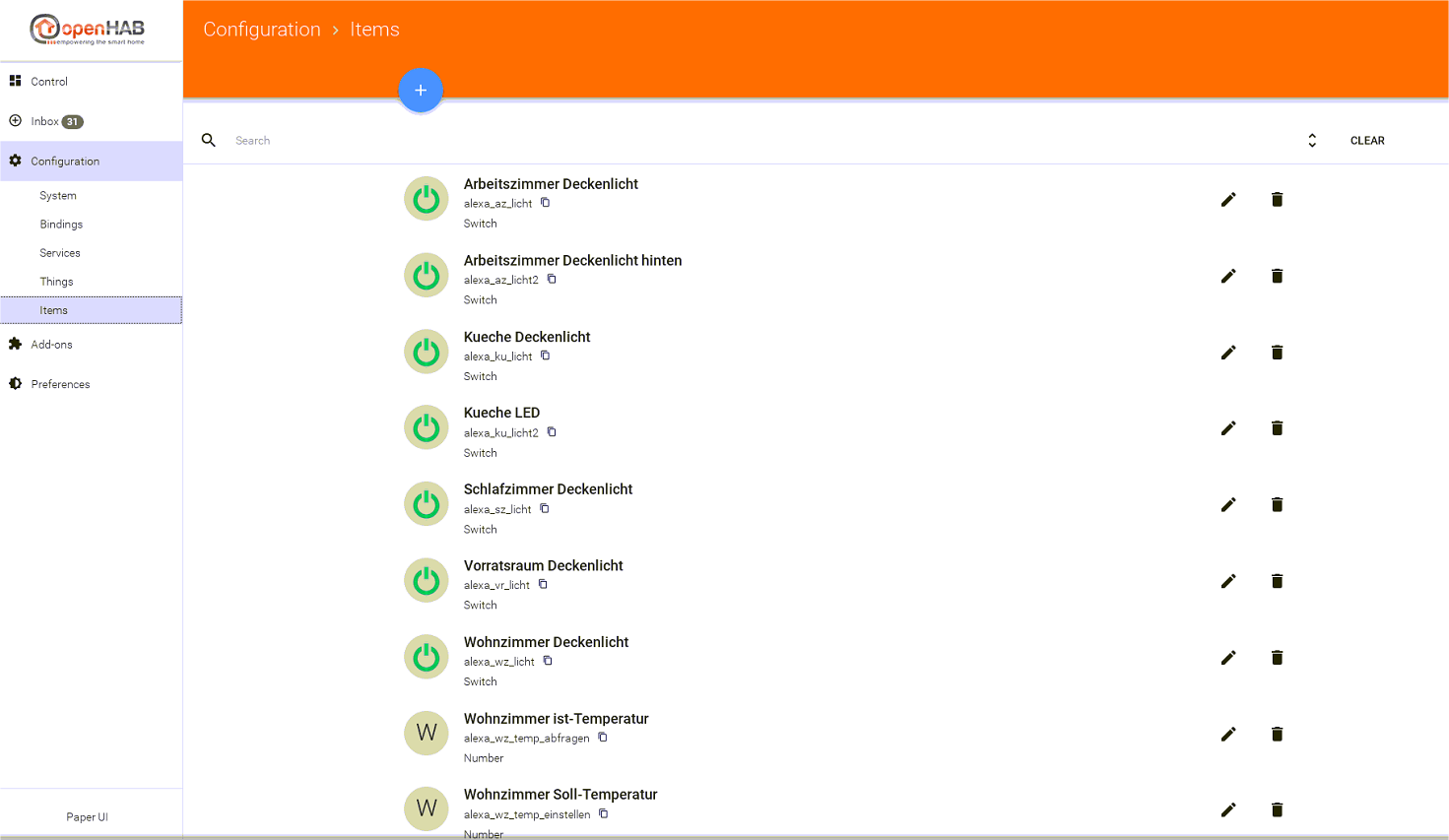1449x840 pixels.
Task: Click the blue add item plus button
Action: (x=421, y=91)
